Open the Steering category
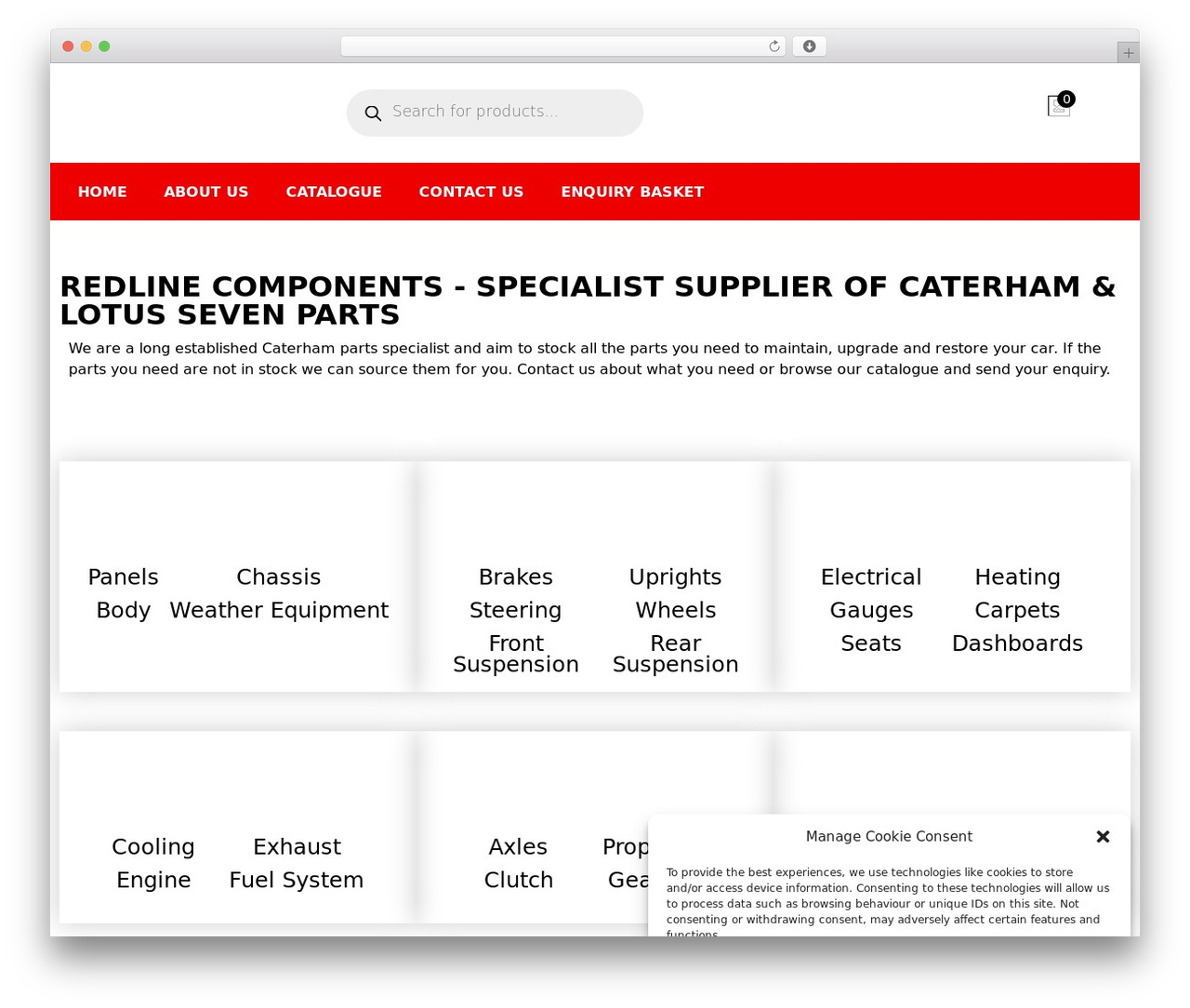The width and height of the screenshot is (1190, 1008). [x=516, y=611]
